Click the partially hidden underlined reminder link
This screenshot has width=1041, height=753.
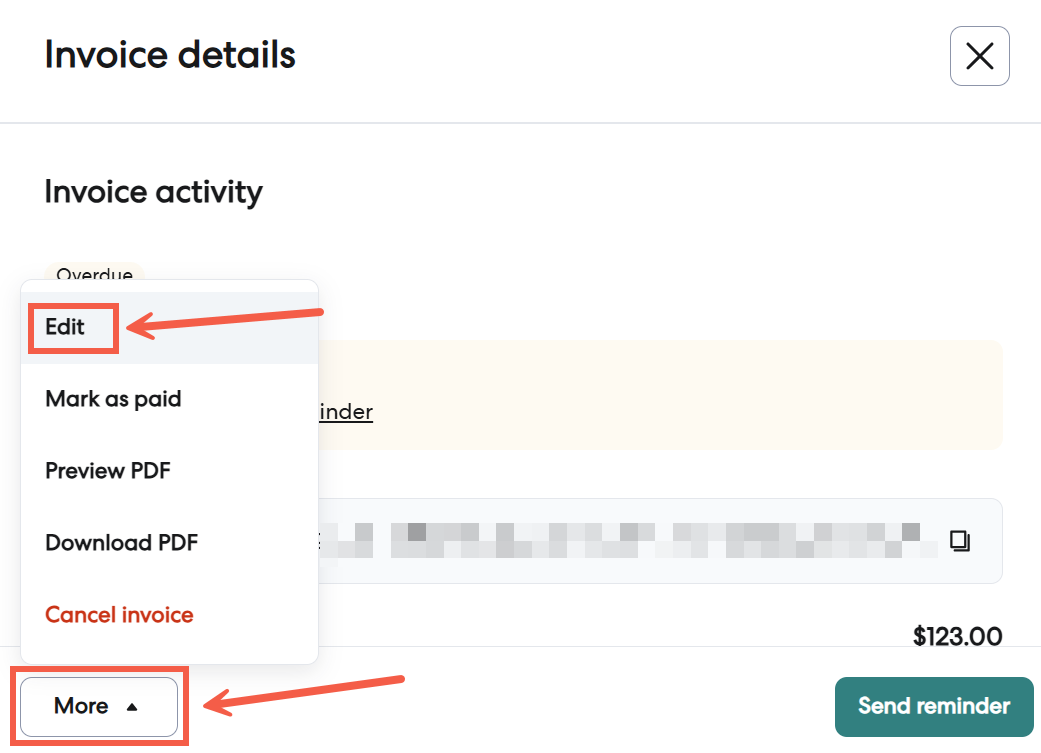[x=345, y=412]
